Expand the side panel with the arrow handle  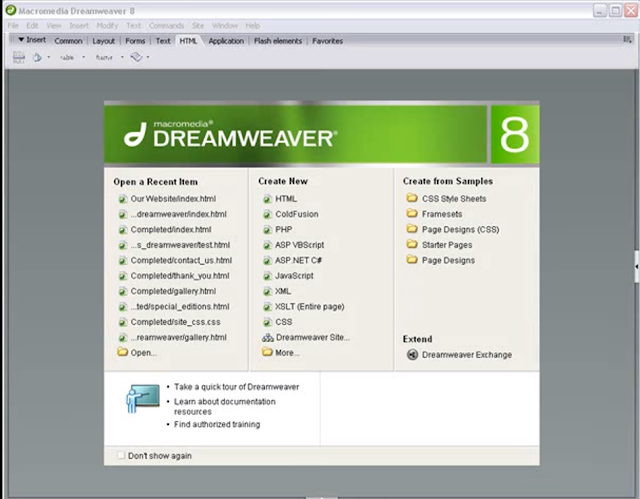(637, 266)
